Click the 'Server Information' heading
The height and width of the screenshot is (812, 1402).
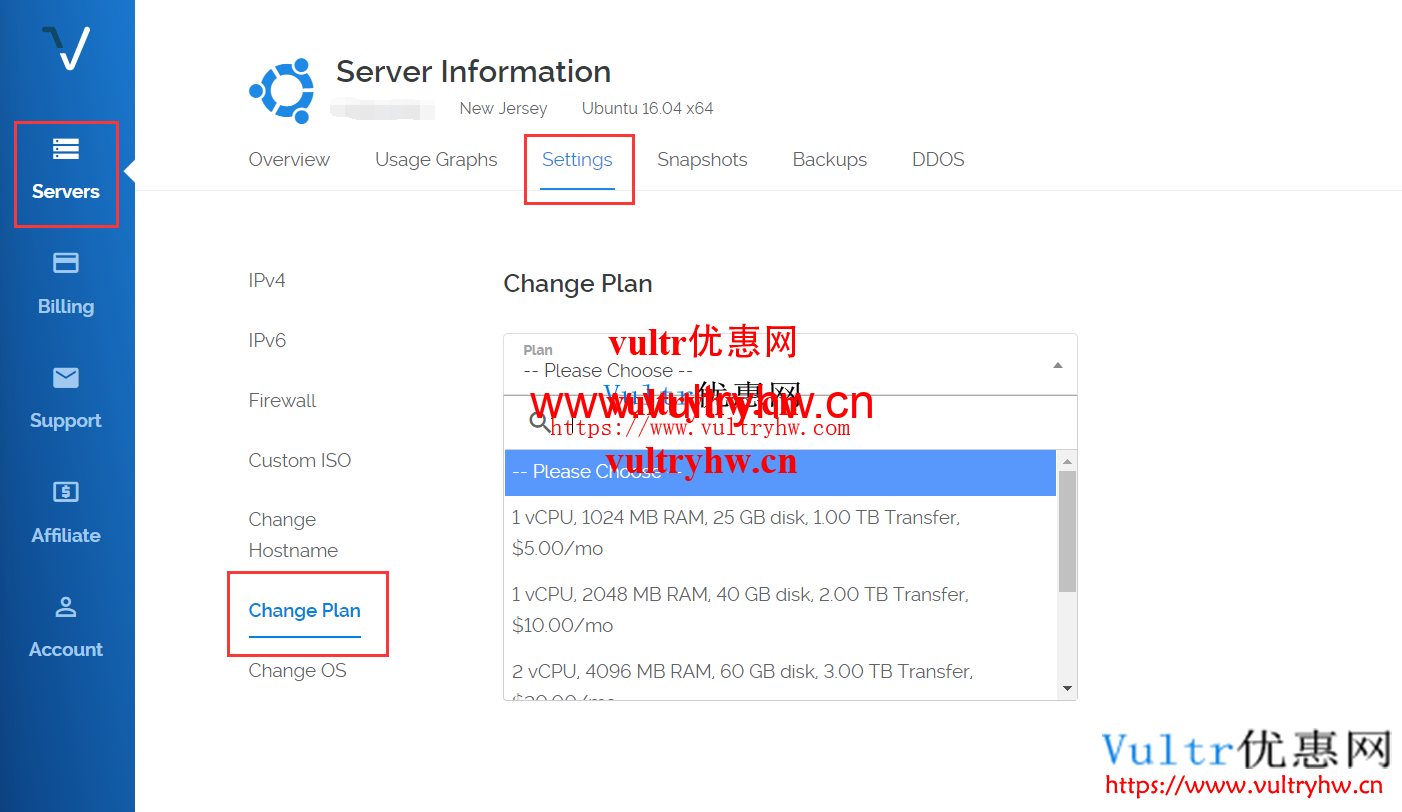pyautogui.click(x=473, y=72)
